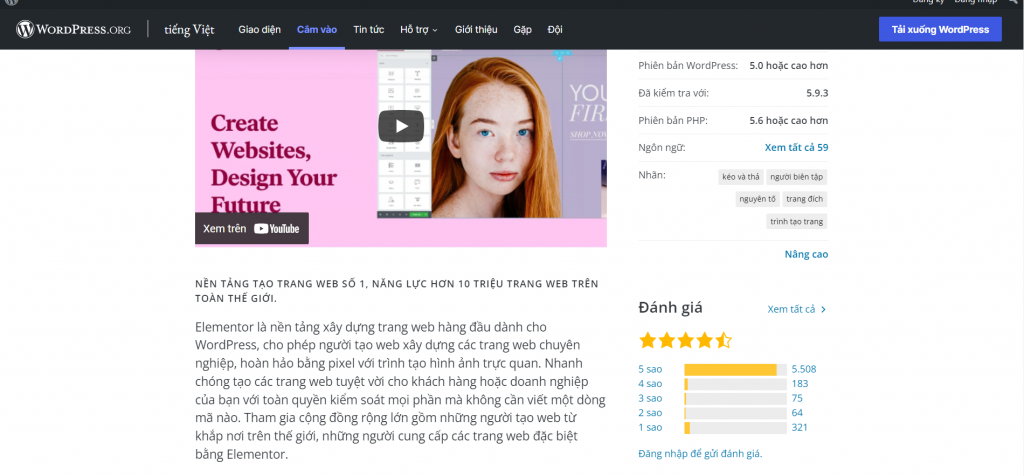Open Xem tất cả 59 languages link

[x=796, y=148]
